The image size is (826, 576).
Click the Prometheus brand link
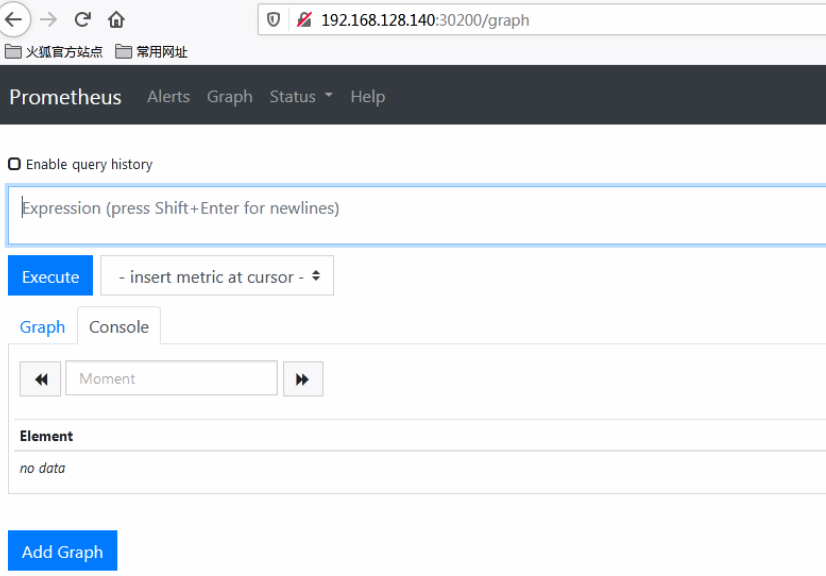[x=65, y=97]
